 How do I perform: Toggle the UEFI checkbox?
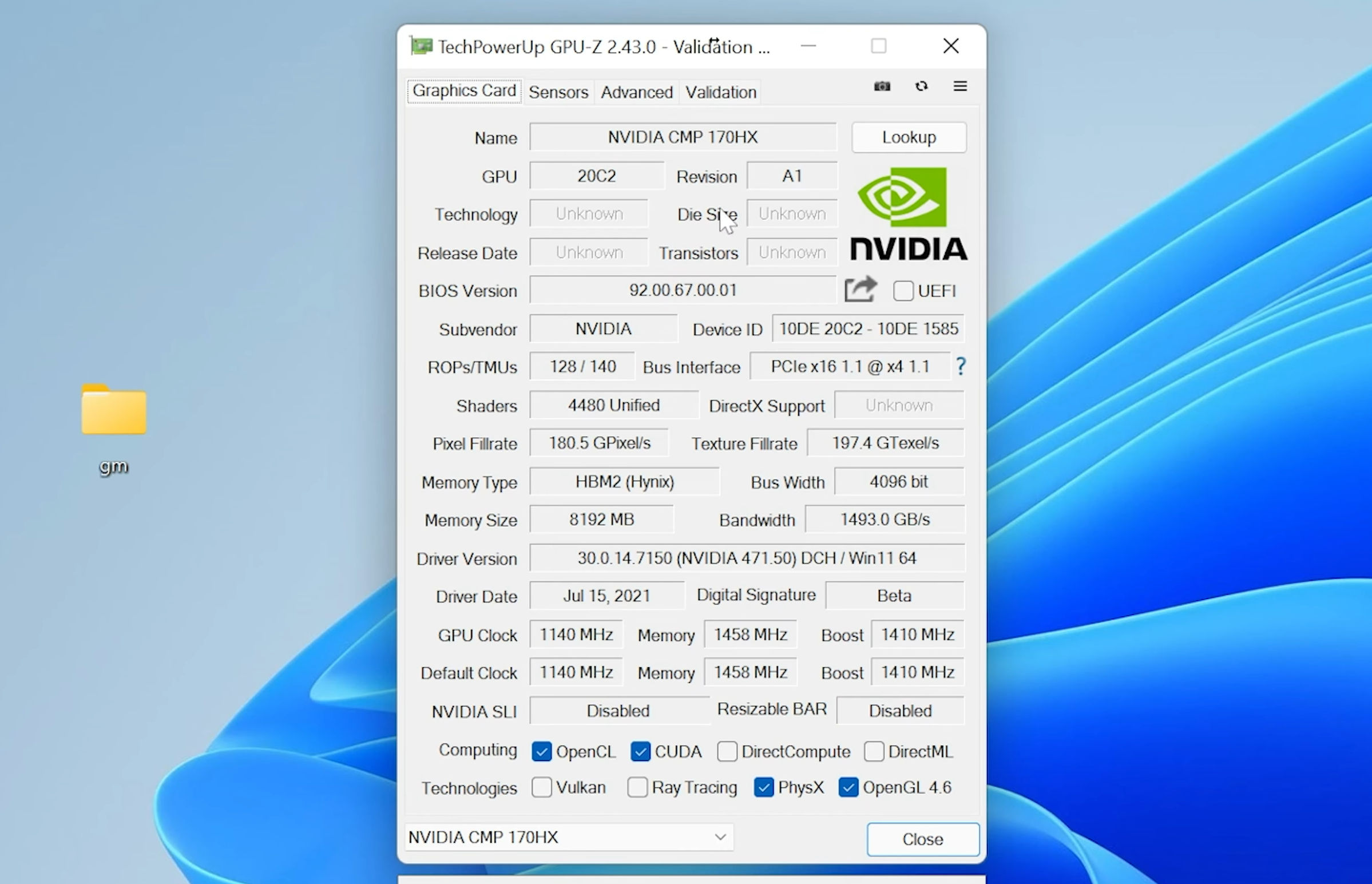tap(903, 291)
